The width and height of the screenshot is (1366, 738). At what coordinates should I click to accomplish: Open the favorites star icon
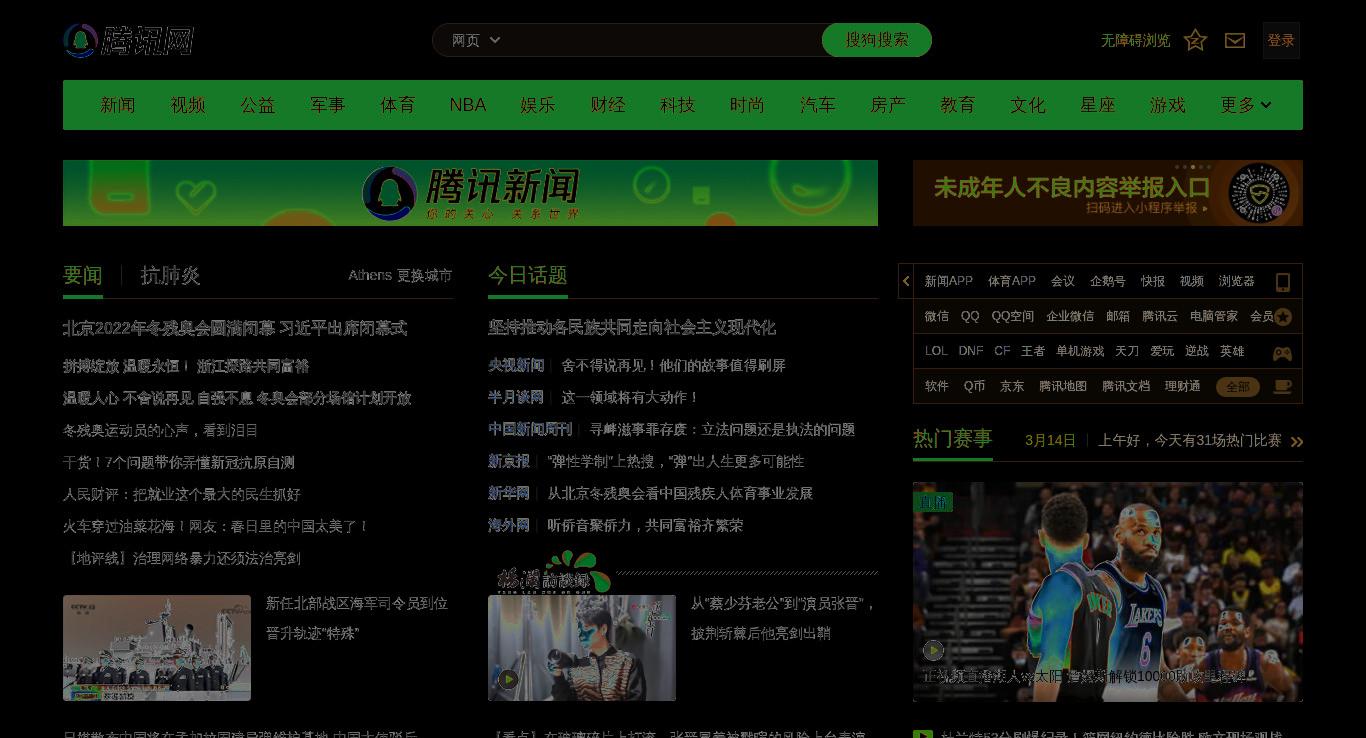1195,40
